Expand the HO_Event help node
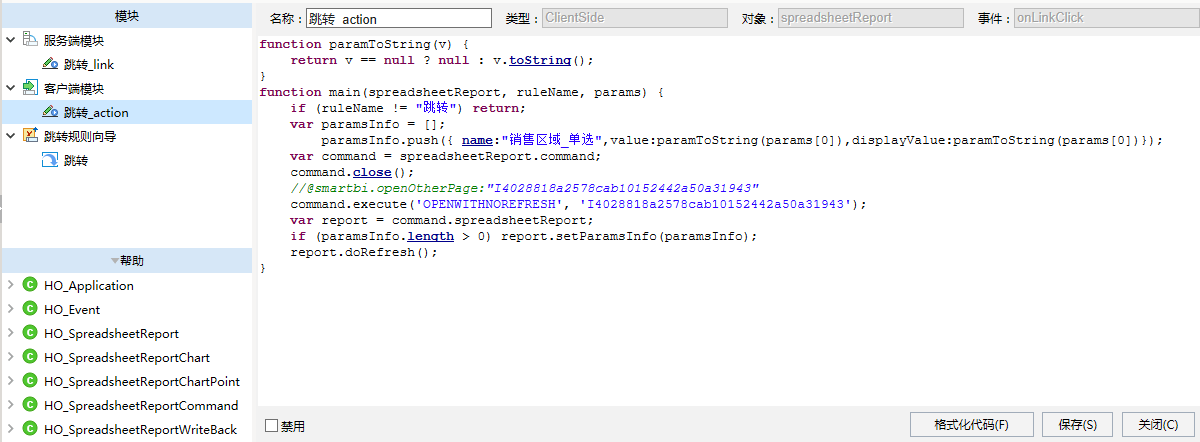1200x442 pixels. 10,309
